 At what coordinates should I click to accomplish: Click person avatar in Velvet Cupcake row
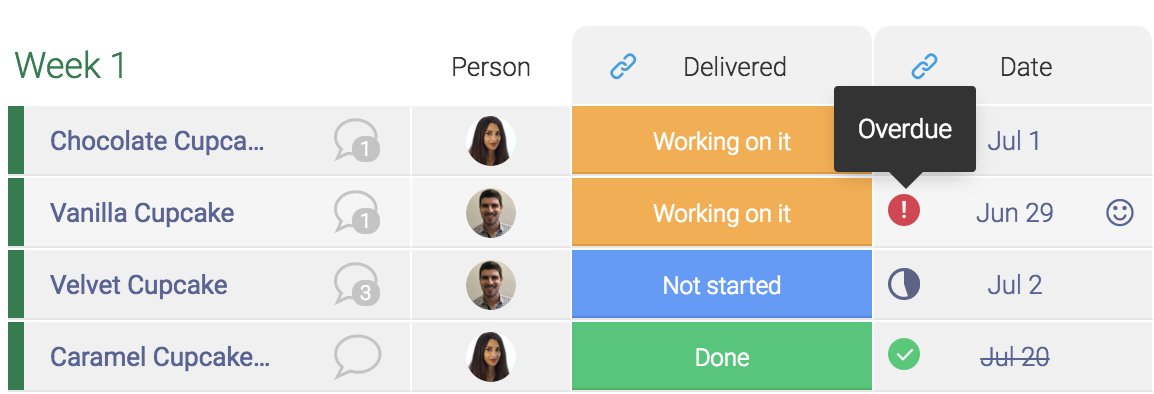(x=491, y=284)
